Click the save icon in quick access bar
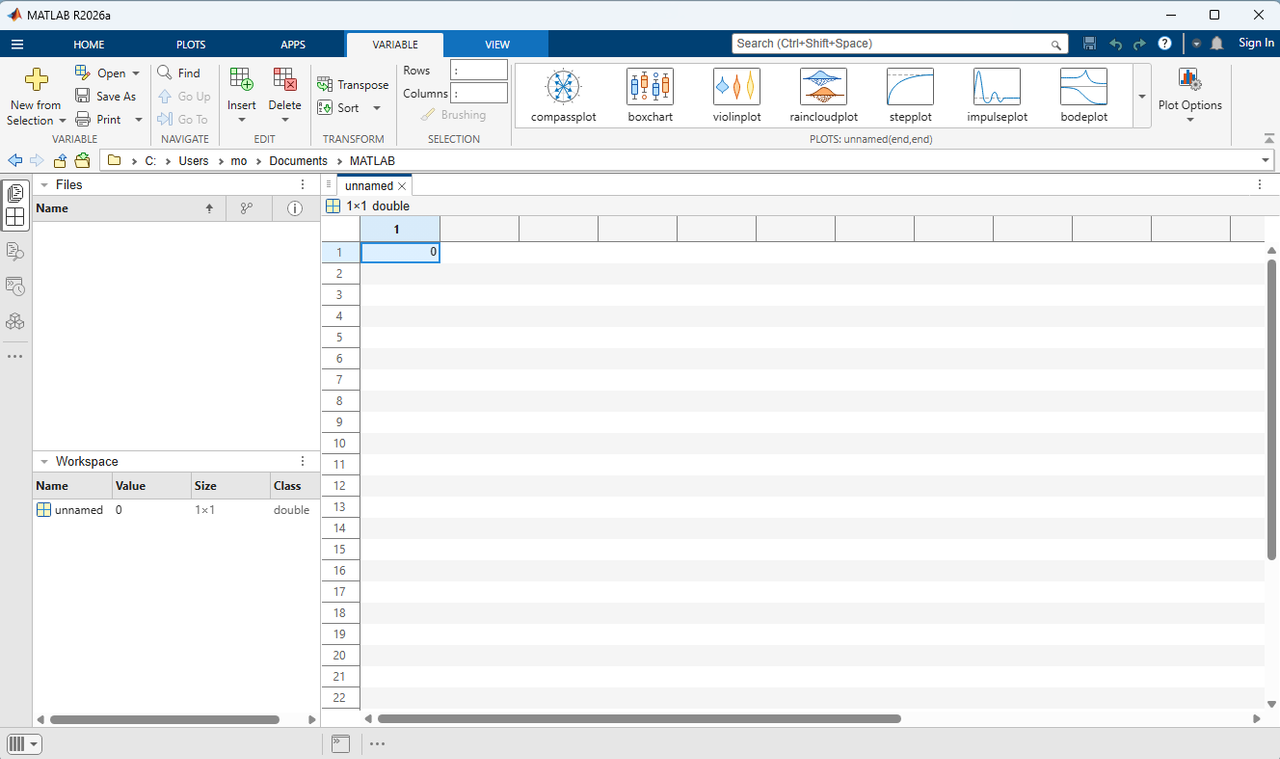The width and height of the screenshot is (1280, 759). tap(1090, 44)
